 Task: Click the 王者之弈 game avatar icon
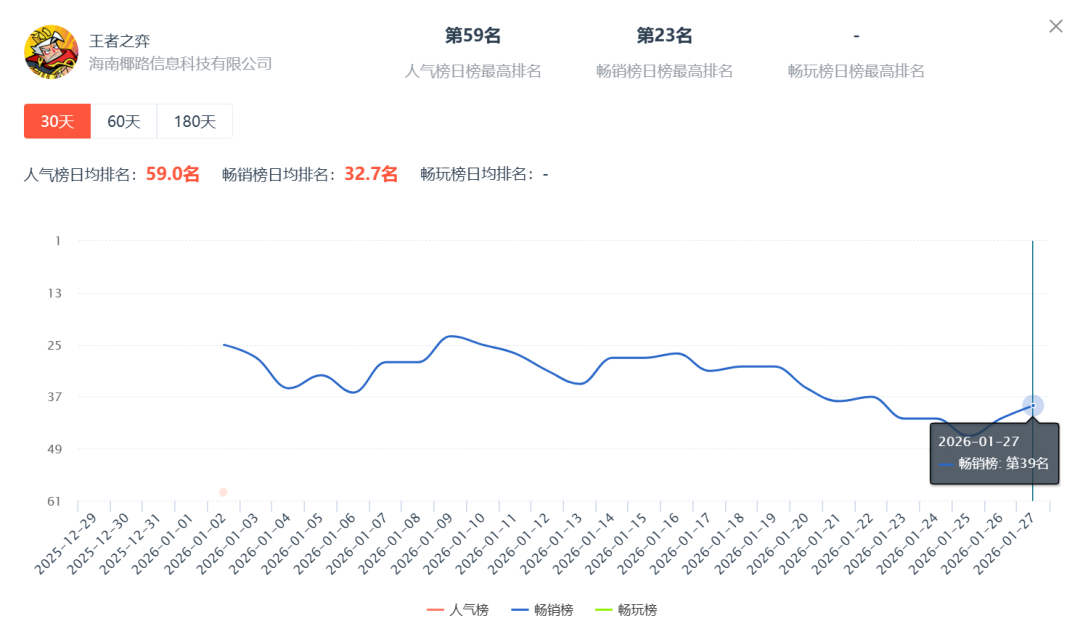tap(51, 52)
